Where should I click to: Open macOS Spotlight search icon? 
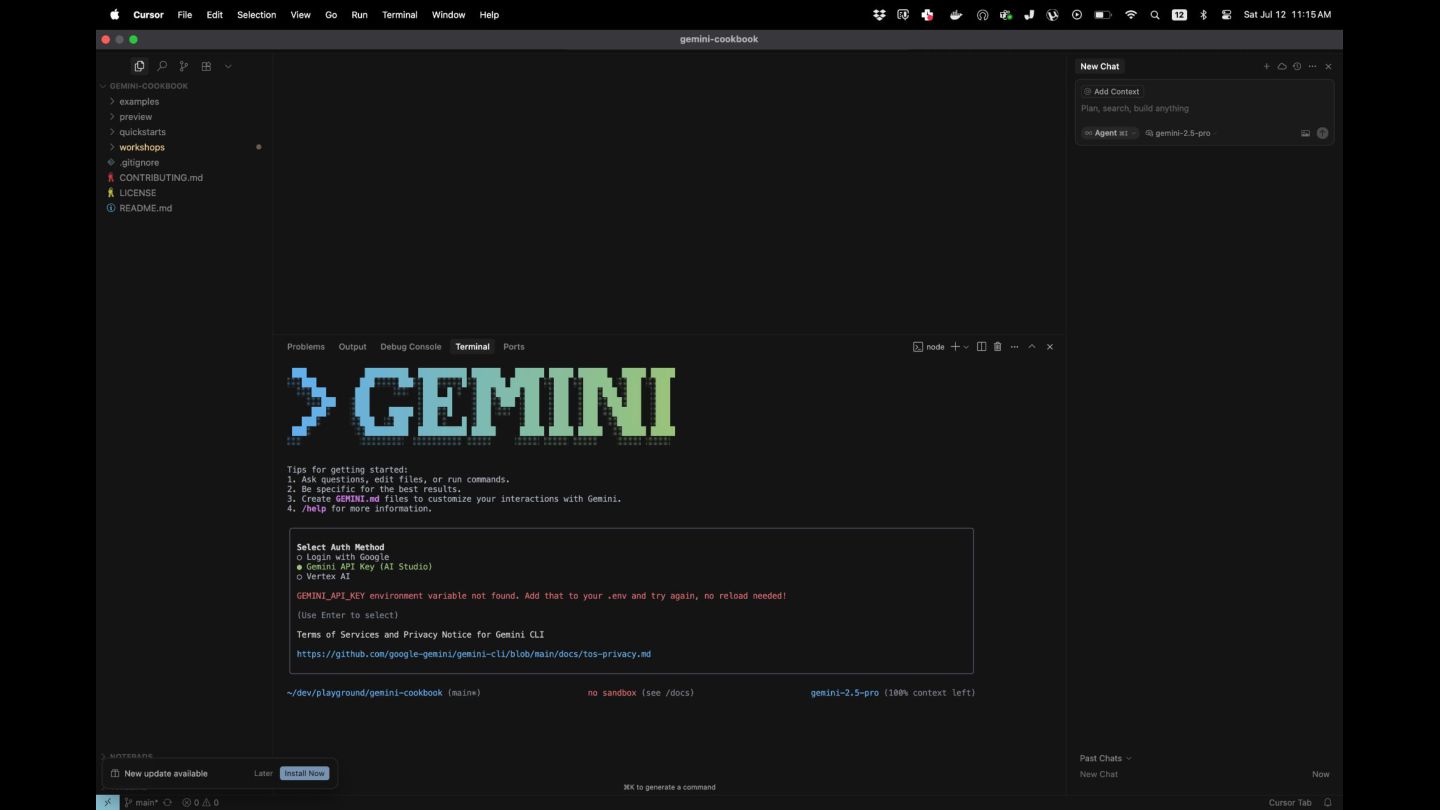click(x=1155, y=15)
